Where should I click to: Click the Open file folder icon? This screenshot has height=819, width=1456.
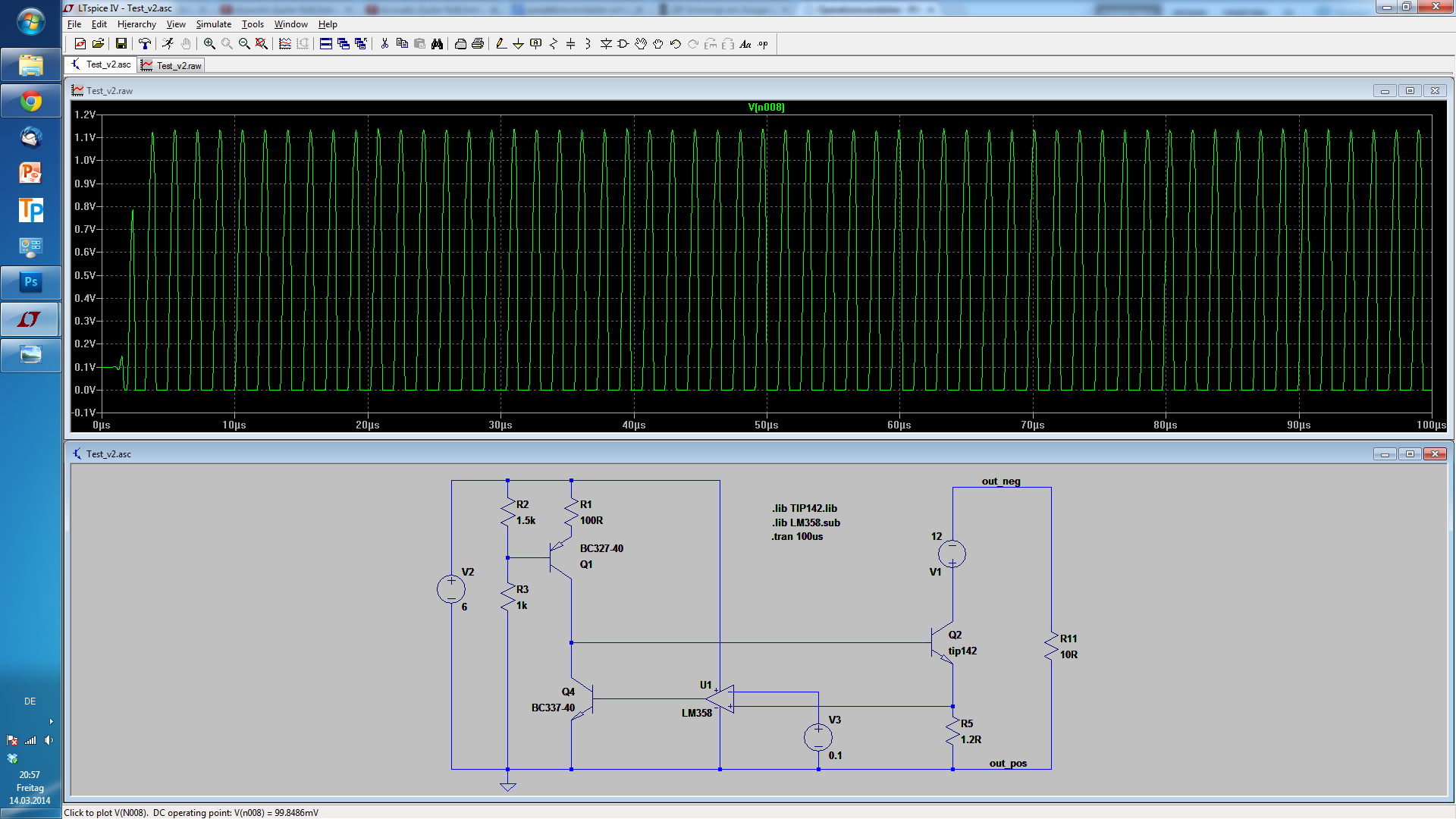(x=98, y=44)
